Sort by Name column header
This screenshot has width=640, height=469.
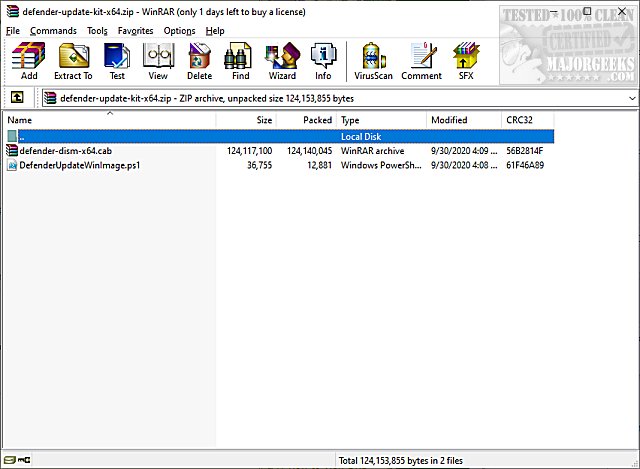point(110,120)
